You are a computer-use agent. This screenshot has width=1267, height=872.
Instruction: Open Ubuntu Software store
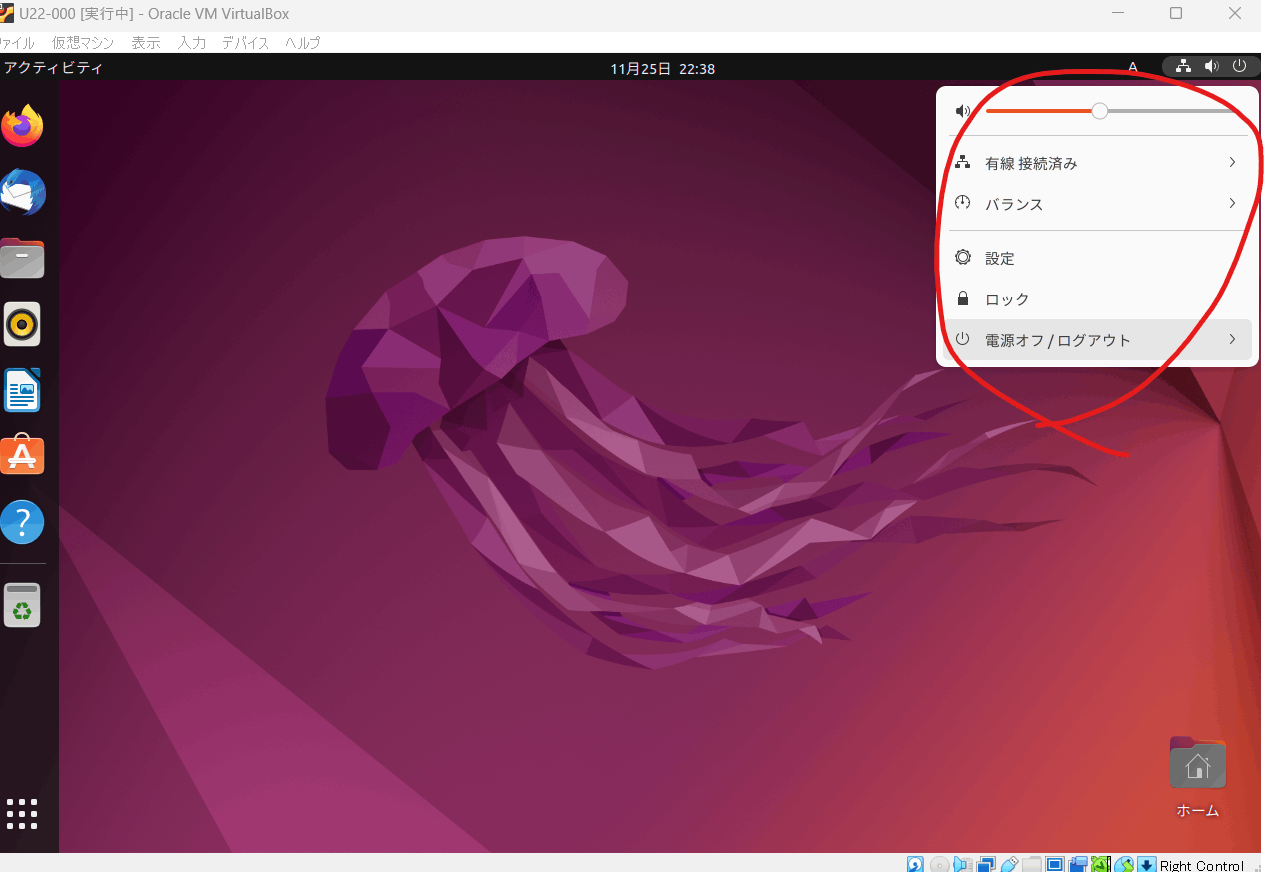pos(22,455)
